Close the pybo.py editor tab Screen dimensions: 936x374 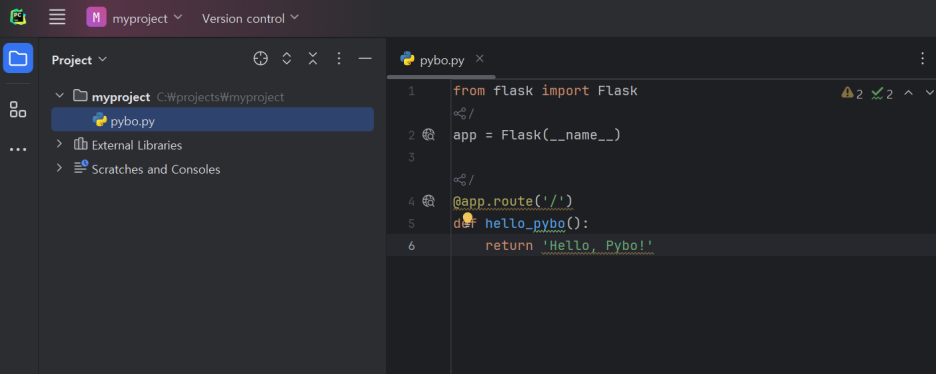tap(479, 58)
